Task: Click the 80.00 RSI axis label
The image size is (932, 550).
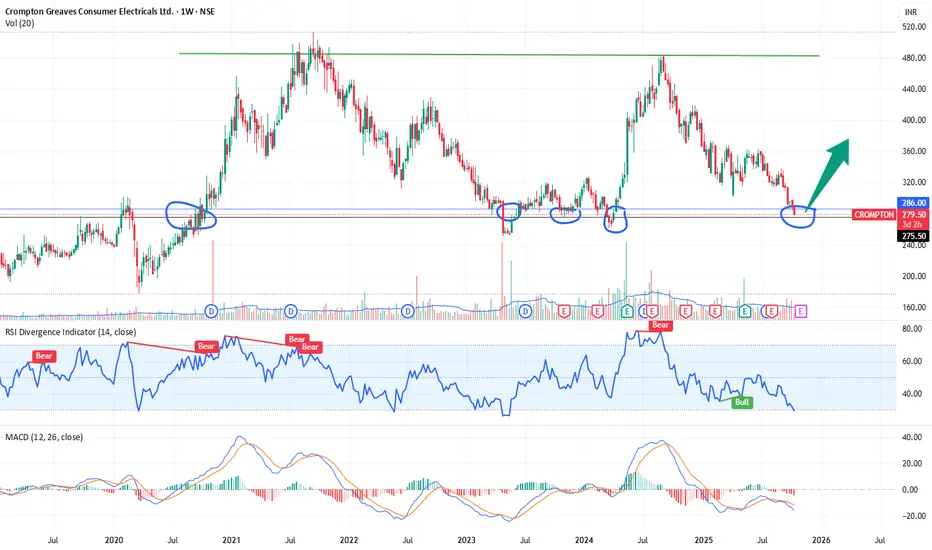Action: pos(913,329)
